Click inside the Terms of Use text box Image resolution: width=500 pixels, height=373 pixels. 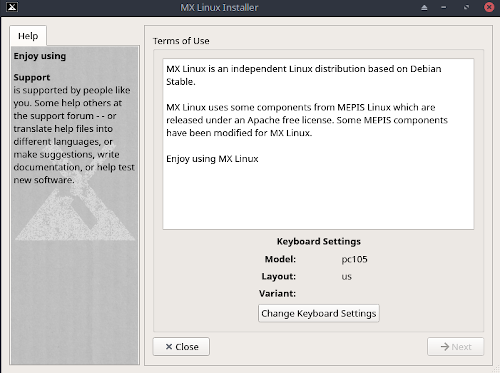click(x=318, y=144)
